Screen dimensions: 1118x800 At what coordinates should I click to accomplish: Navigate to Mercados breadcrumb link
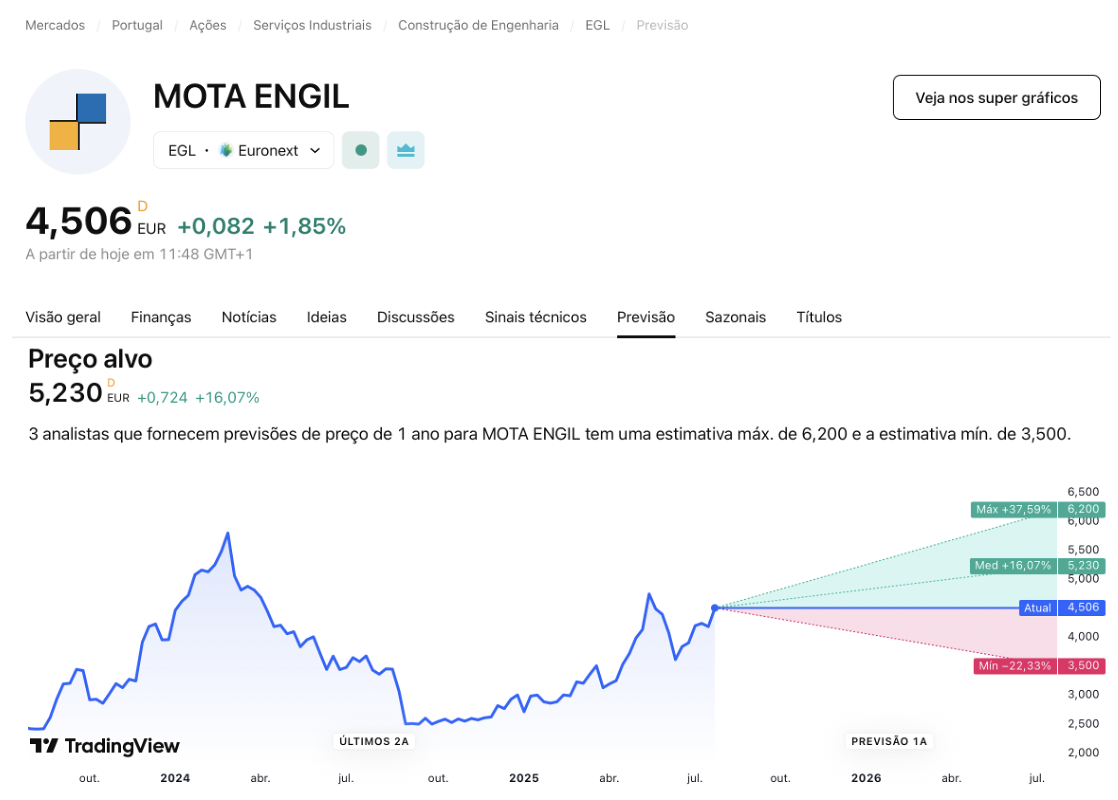55,25
